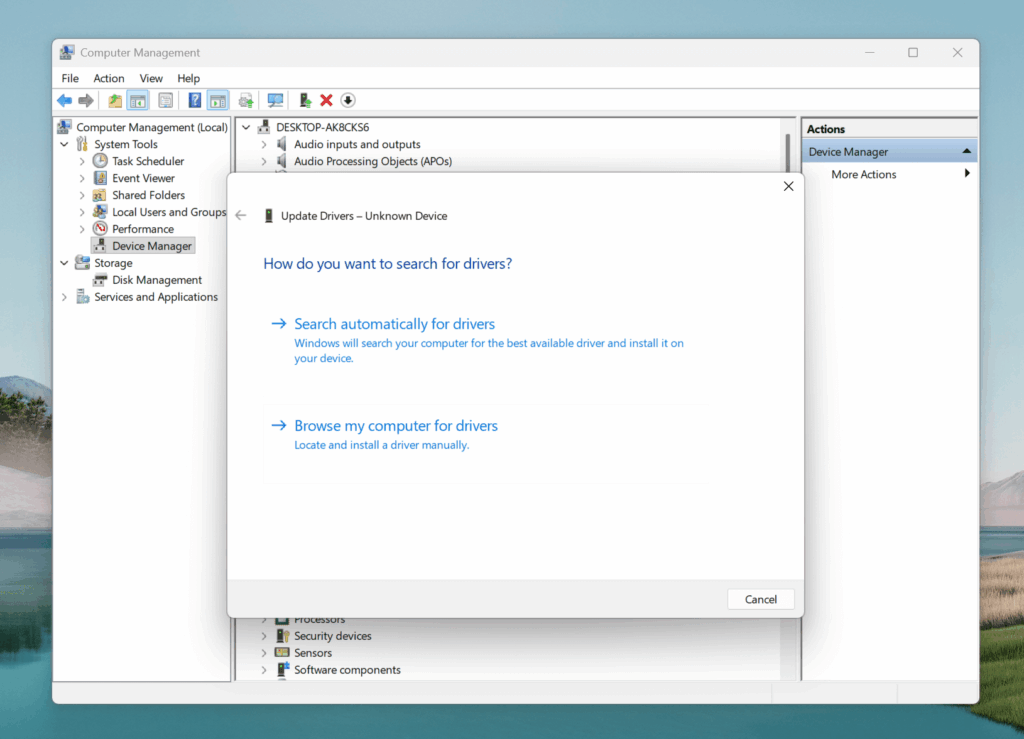
Task: Click the red X uninstall device icon
Action: point(326,100)
